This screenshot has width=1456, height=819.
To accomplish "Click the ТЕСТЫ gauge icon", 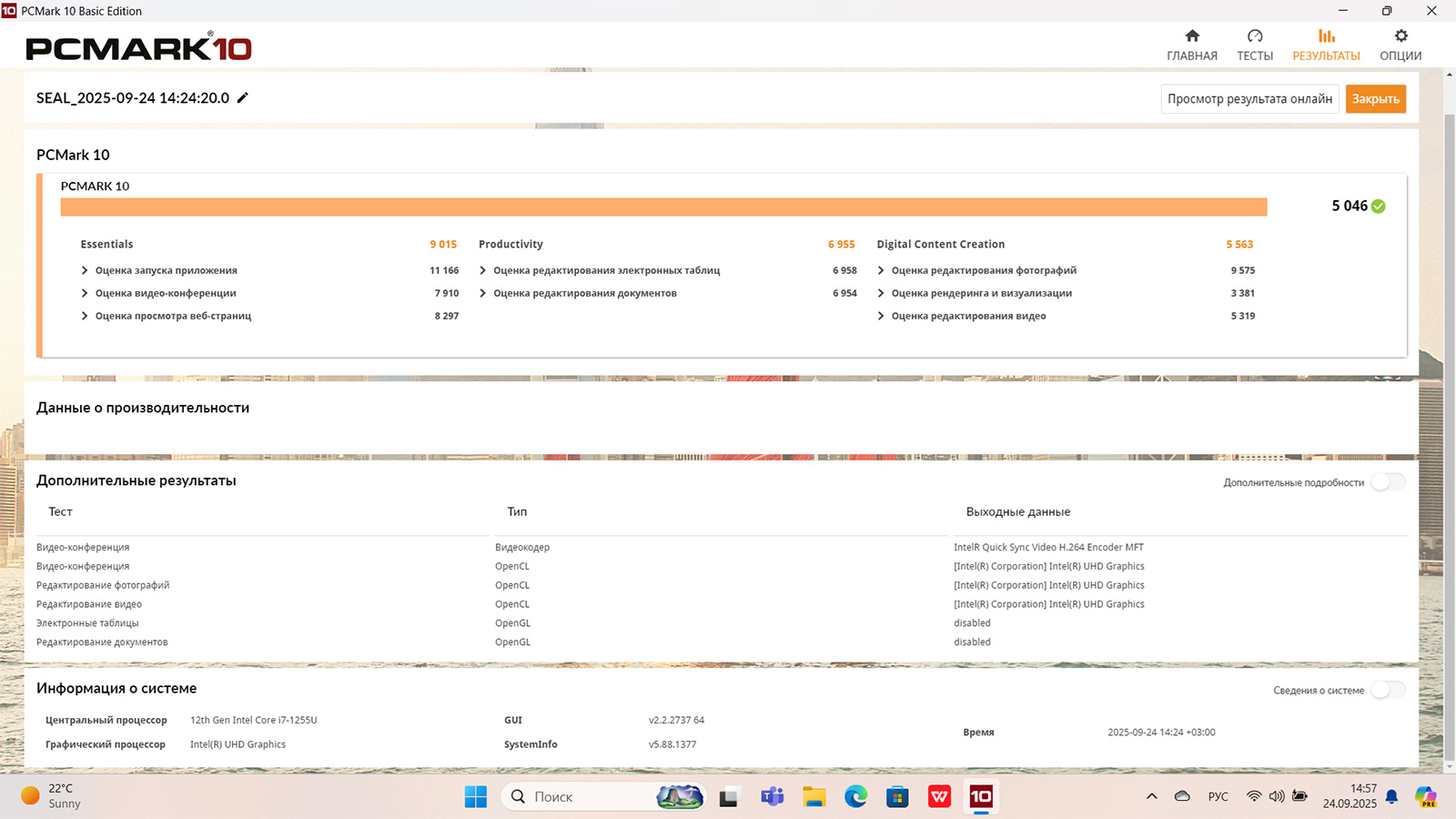I will 1255,35.
